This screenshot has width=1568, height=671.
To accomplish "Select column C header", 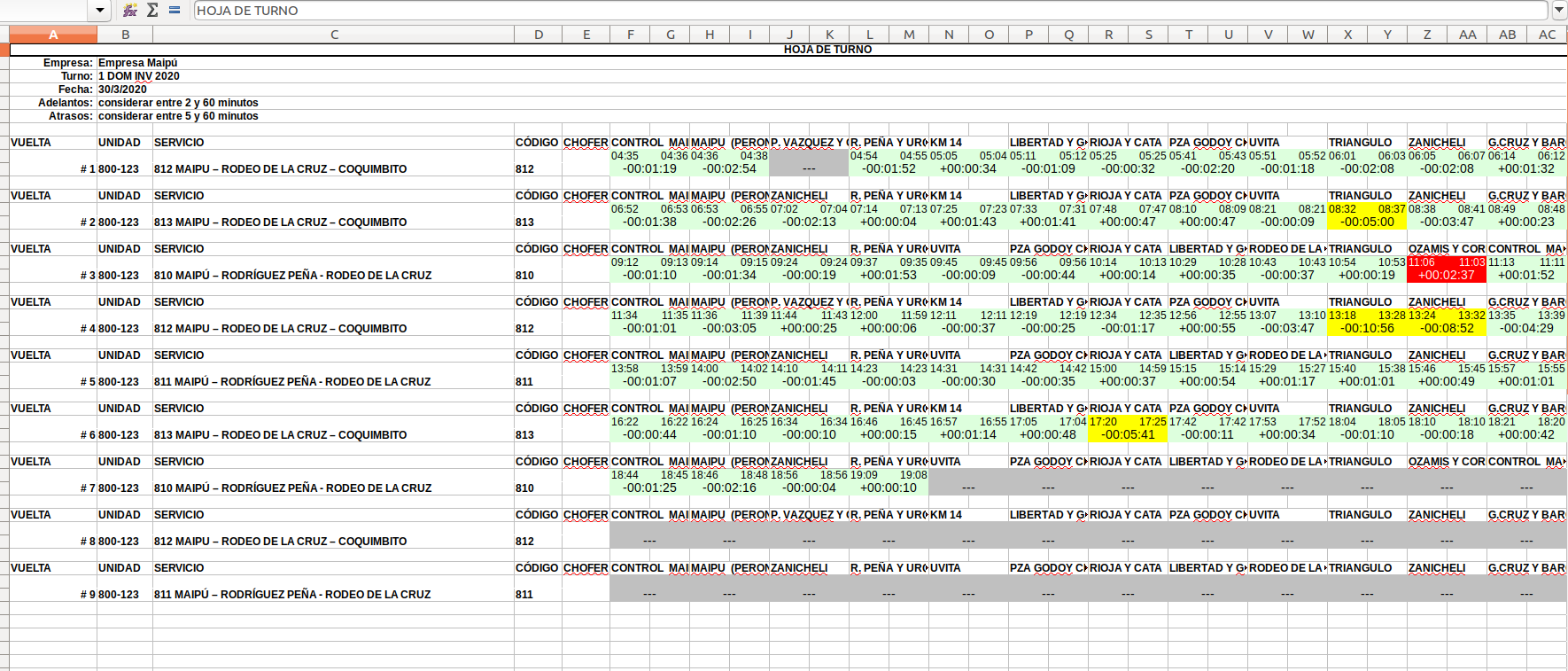I will point(334,35).
